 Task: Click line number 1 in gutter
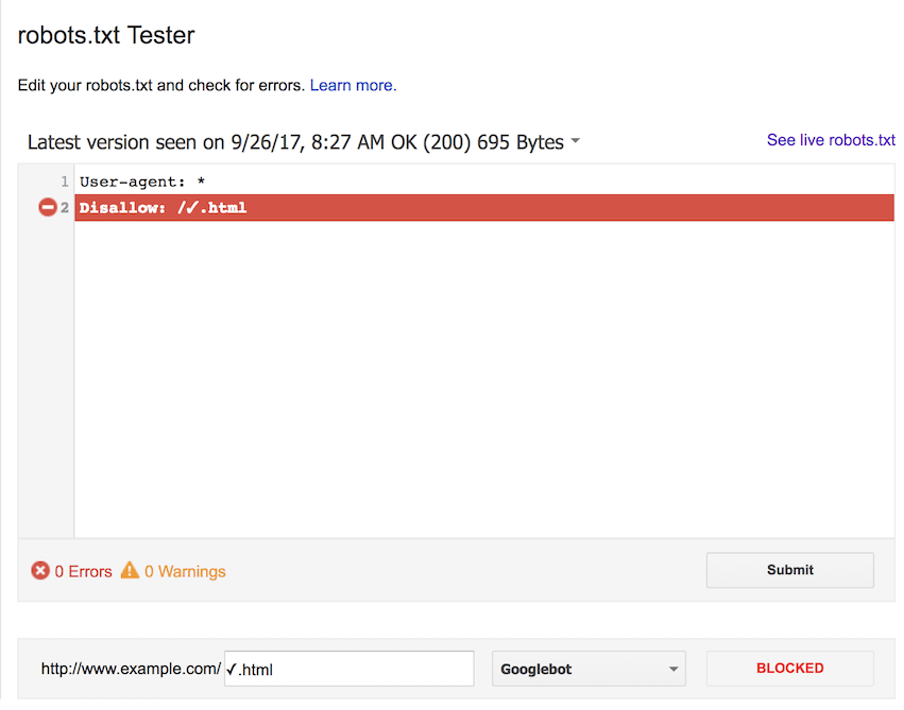point(65,182)
